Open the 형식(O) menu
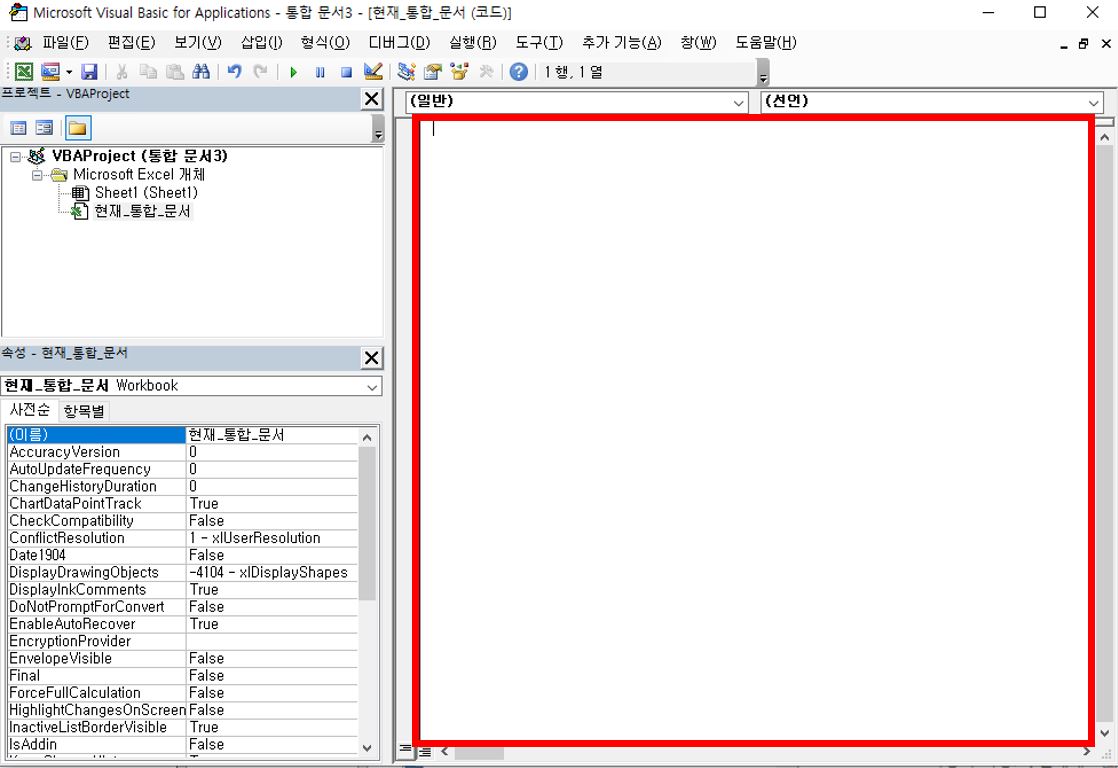 click(325, 42)
